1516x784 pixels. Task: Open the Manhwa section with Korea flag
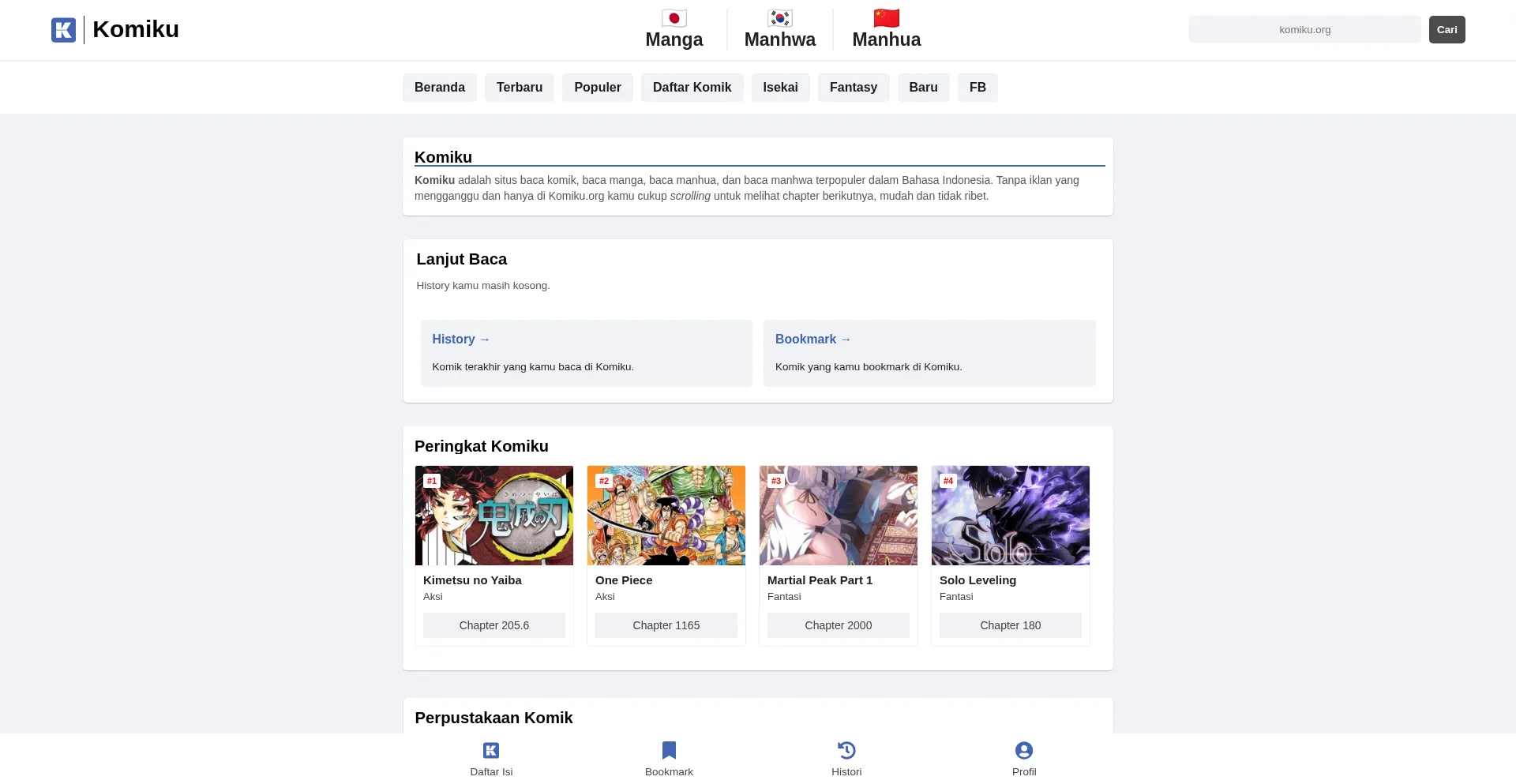(x=779, y=29)
